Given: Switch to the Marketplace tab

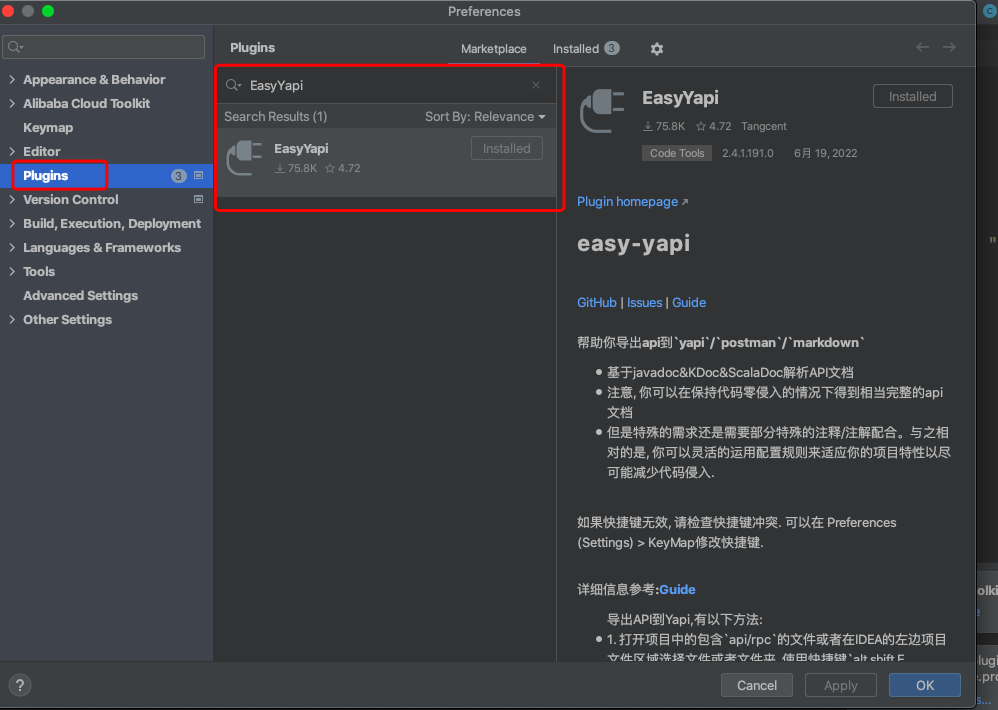Looking at the screenshot, I should 494,48.
